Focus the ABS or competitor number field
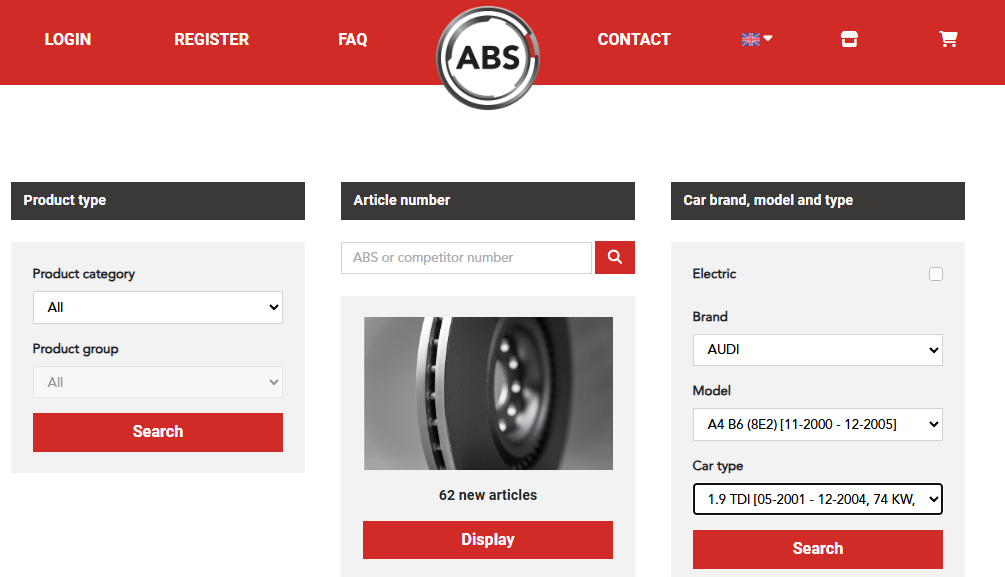 tap(466, 258)
